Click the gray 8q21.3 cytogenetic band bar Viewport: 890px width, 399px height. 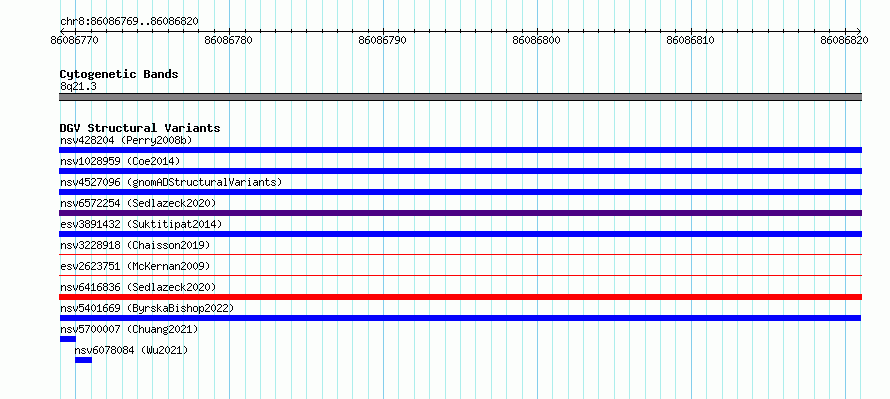(460, 97)
